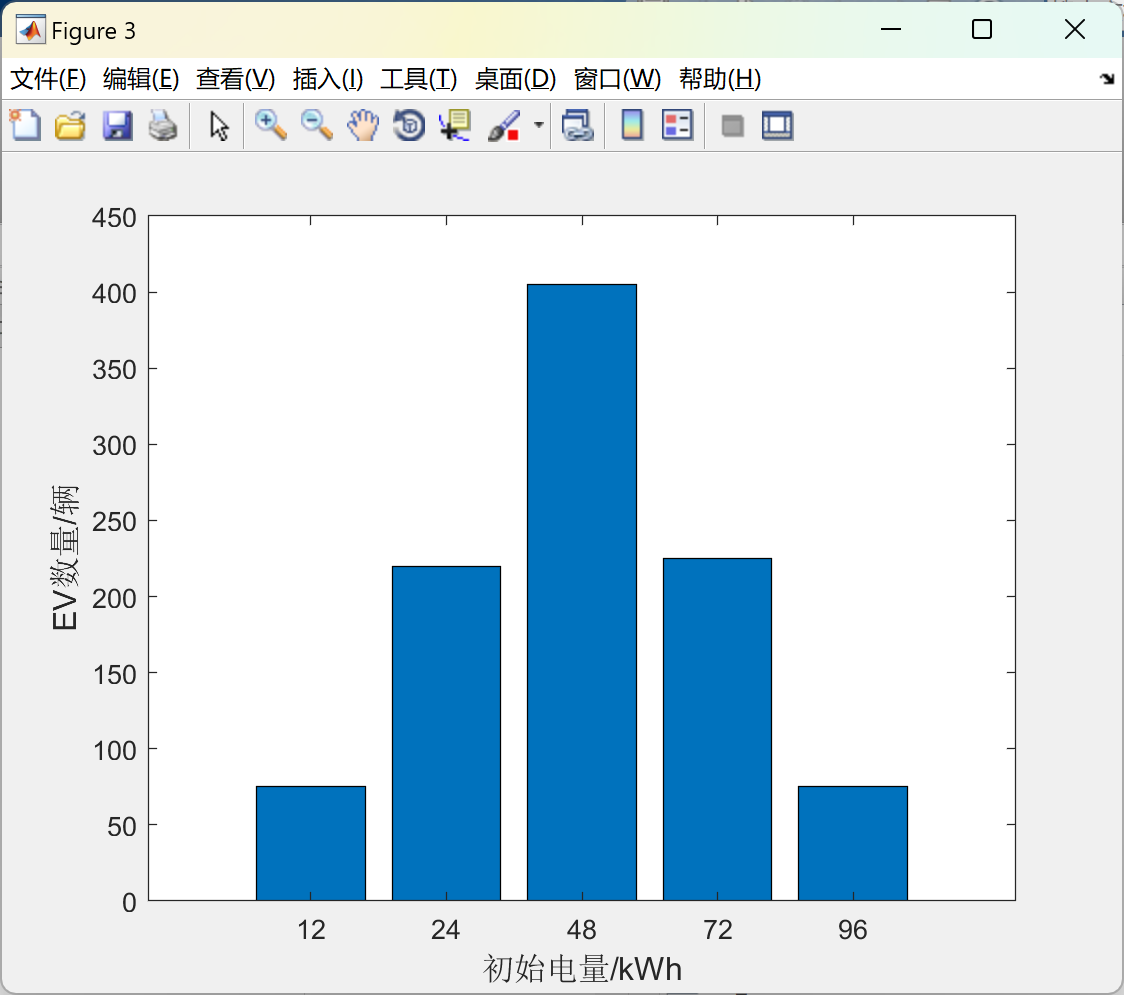Image resolution: width=1124 pixels, height=995 pixels.
Task: Open the 编辑(E) menu
Action: coord(140,79)
